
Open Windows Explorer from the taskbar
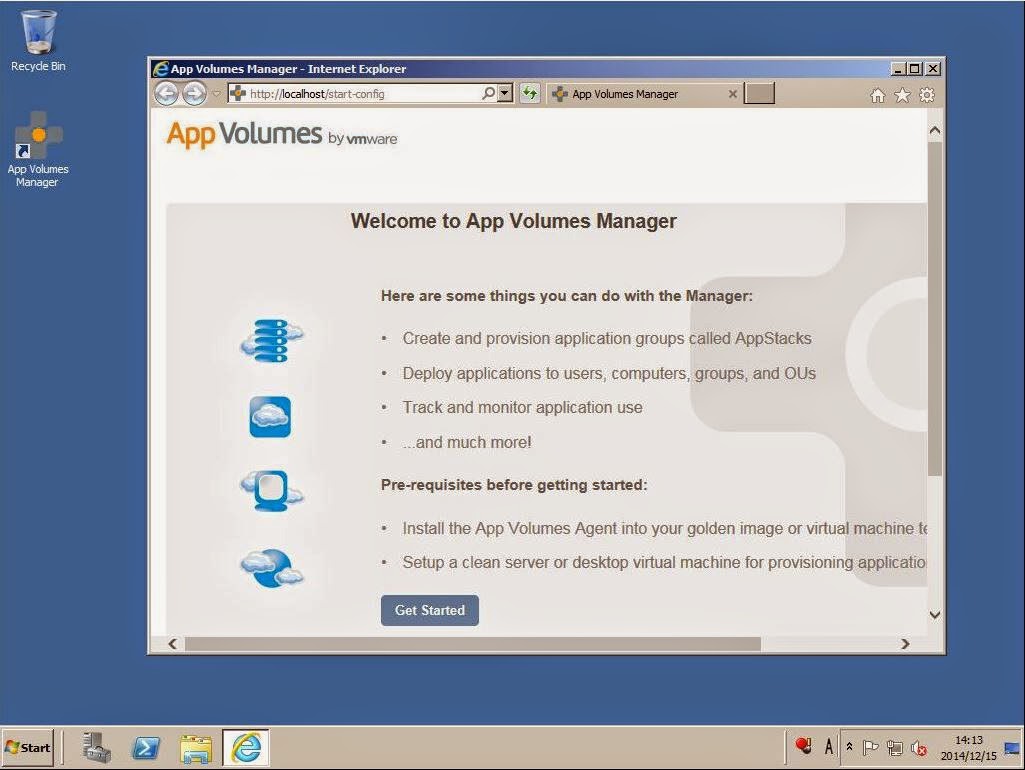click(194, 746)
